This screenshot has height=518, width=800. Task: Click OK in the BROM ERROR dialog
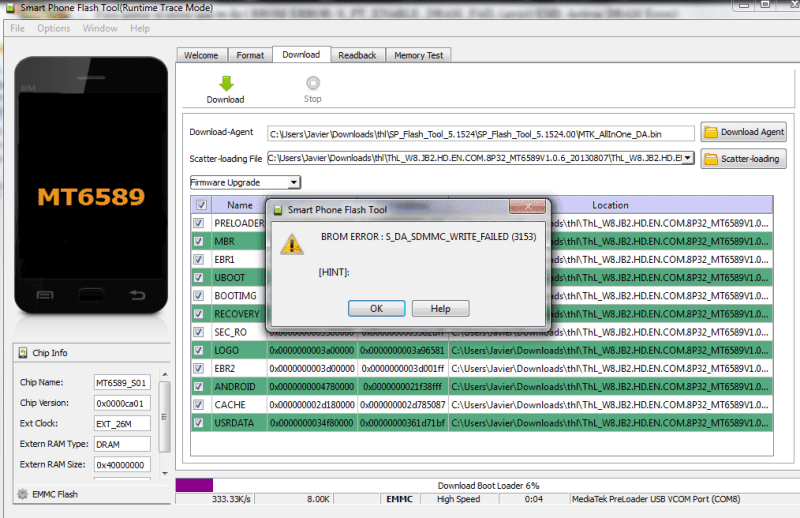point(377,309)
